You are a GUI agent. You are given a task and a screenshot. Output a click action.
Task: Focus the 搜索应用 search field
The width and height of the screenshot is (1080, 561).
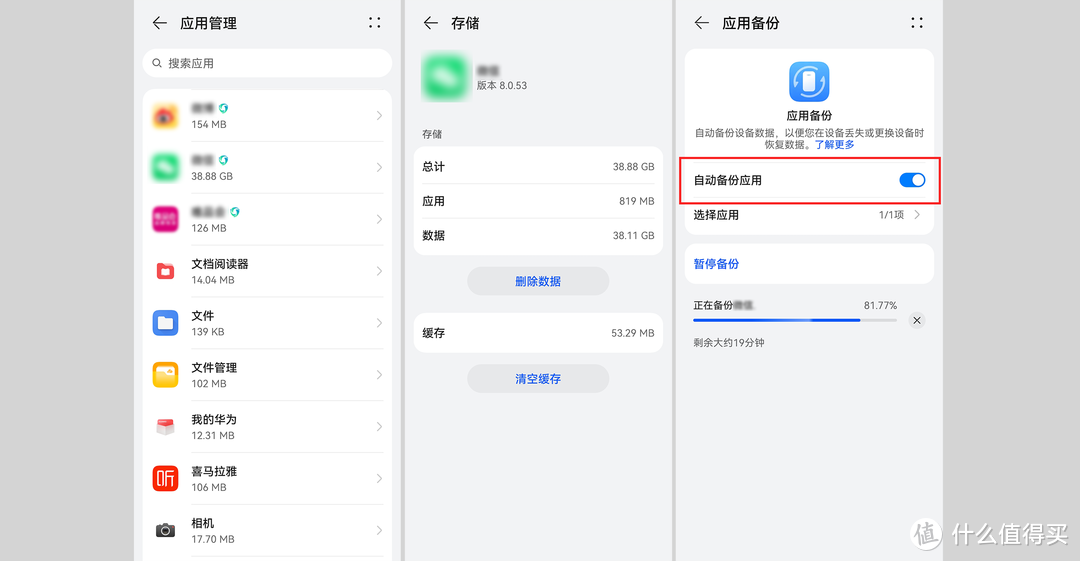pyautogui.click(x=267, y=63)
